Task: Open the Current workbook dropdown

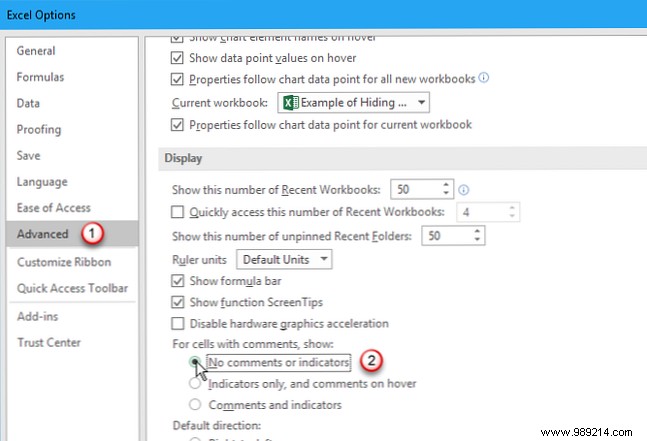Action: pyautogui.click(x=353, y=102)
